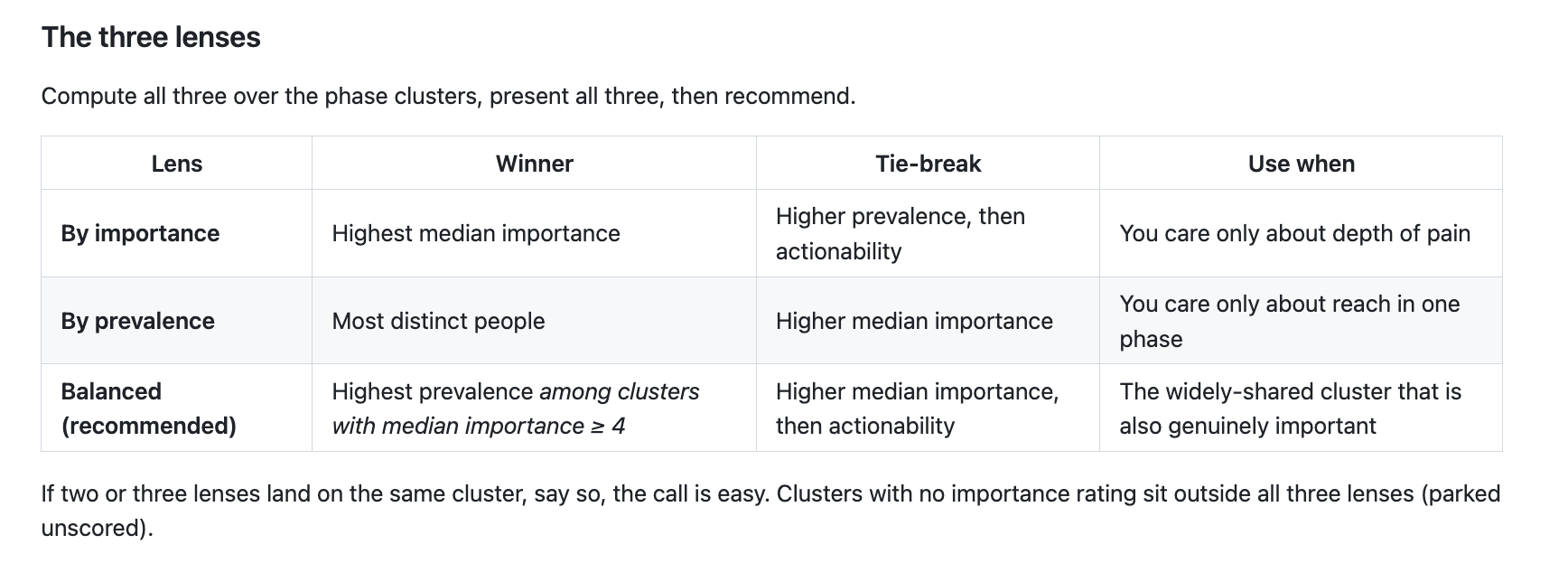Viewport: 1568px width, 582px height.
Task: Select the 'By importance' row label
Action: coord(140,233)
